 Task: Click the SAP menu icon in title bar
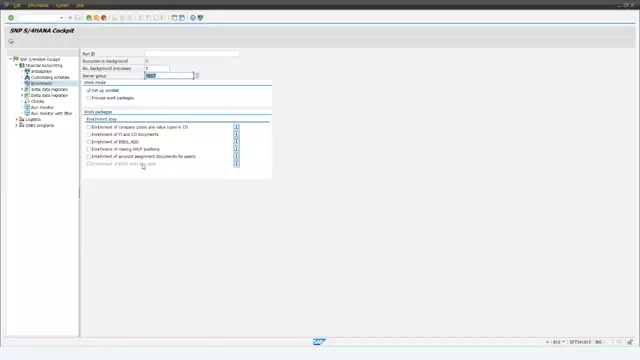[x=6, y=5]
